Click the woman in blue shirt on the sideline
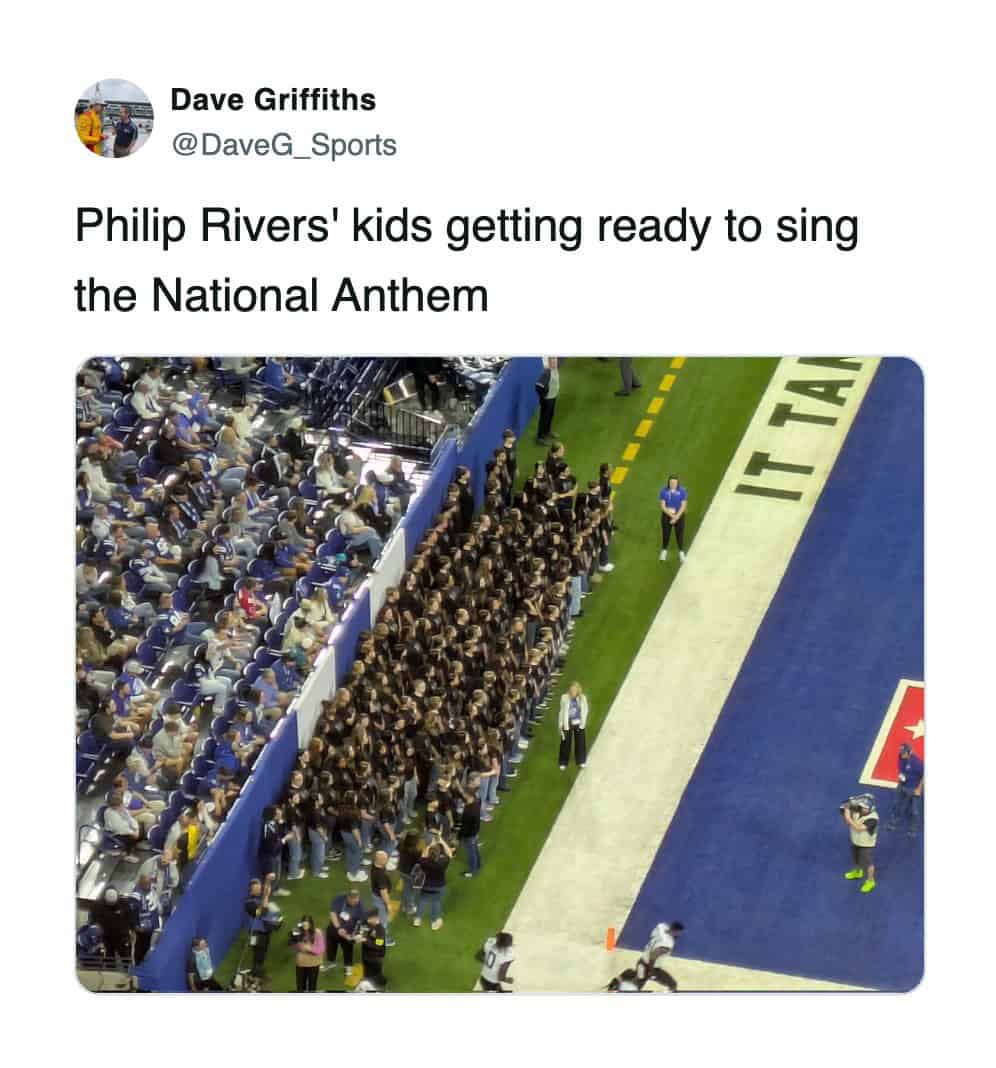996x1068 pixels. (x=673, y=518)
